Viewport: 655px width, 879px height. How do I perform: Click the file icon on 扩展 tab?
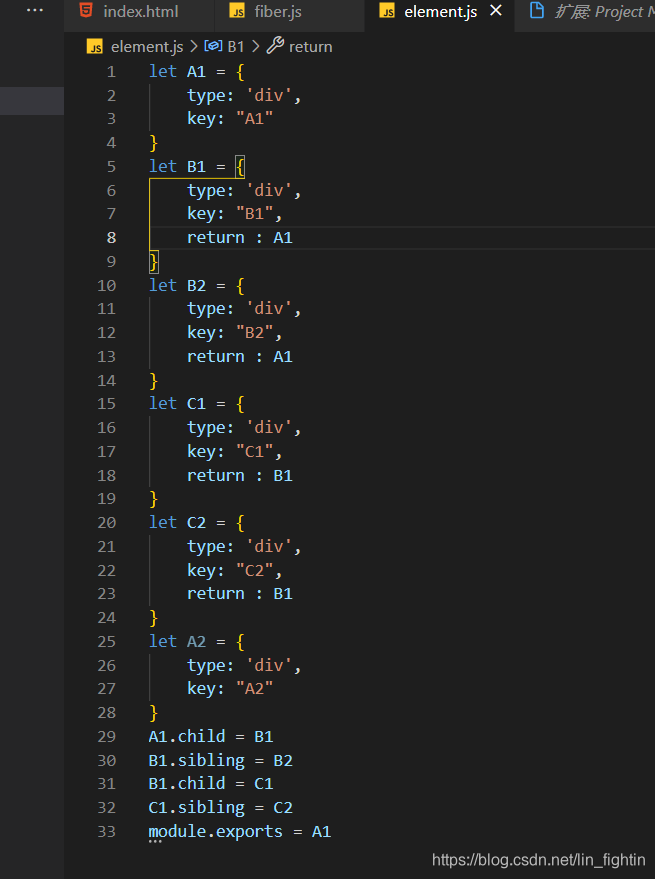tap(537, 11)
